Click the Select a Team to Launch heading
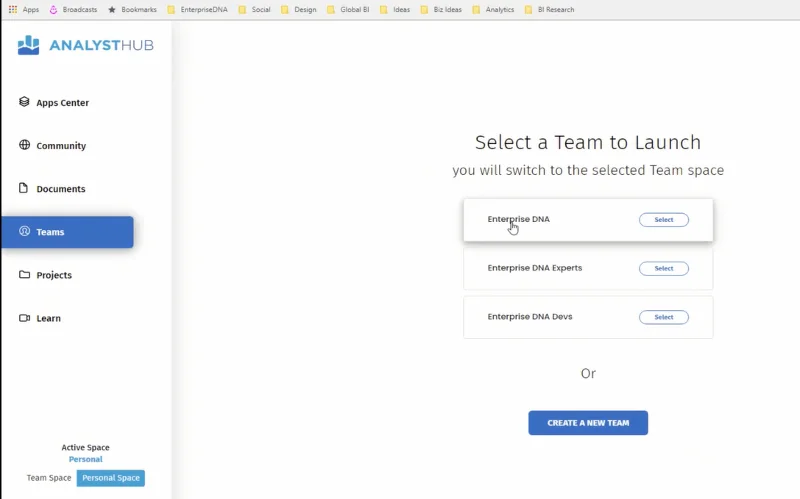This screenshot has width=800, height=499. [588, 142]
